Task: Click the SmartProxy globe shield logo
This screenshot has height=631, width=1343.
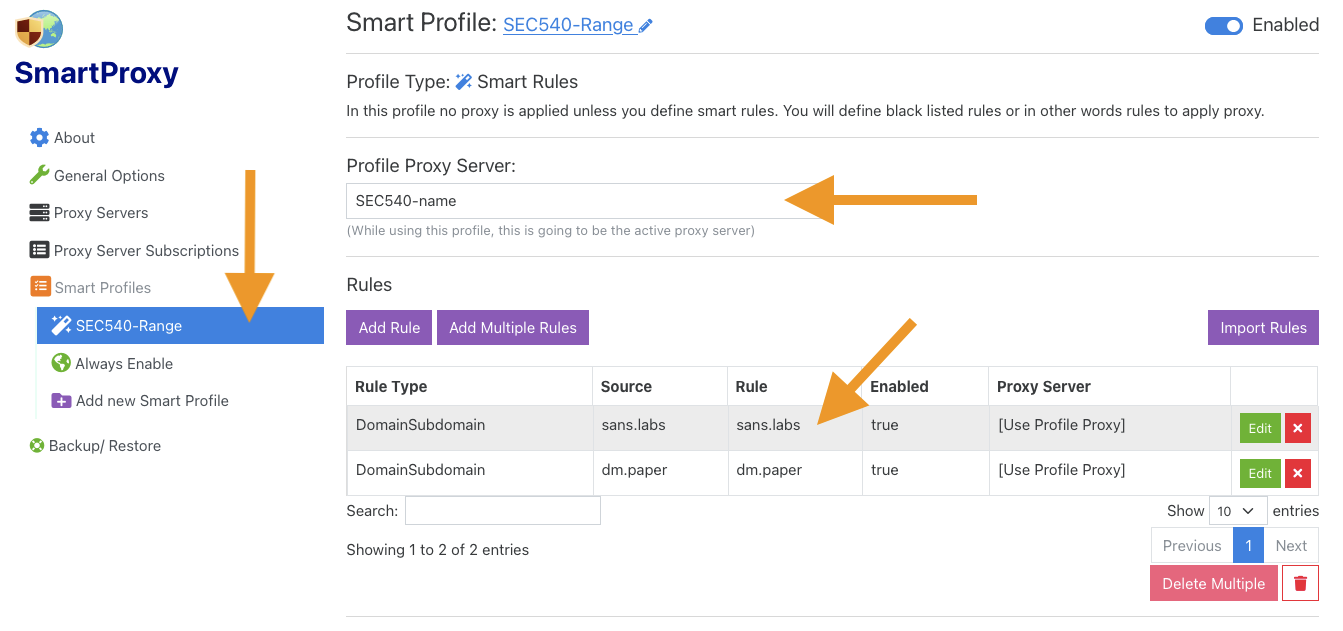Action: (39, 29)
